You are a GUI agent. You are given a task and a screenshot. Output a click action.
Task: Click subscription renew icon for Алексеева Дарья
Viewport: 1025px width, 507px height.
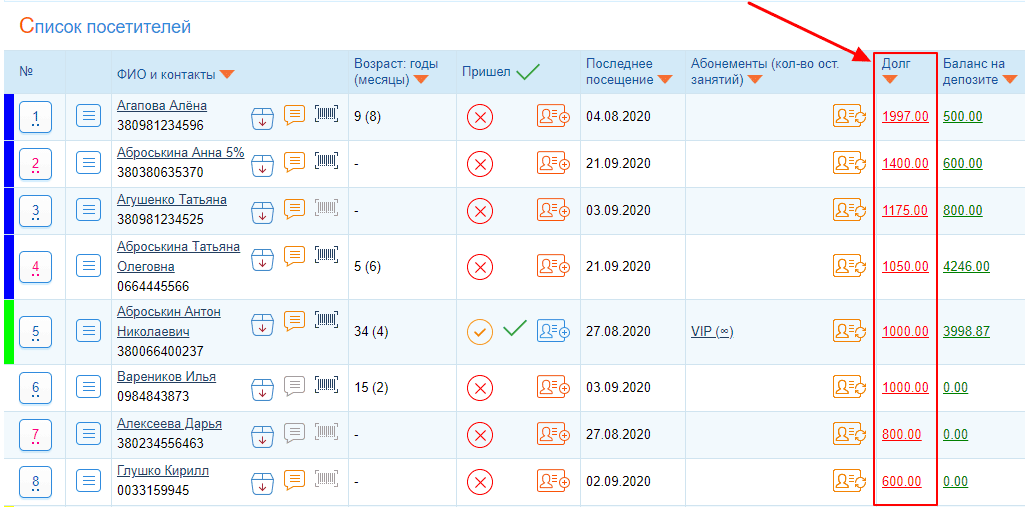coord(849,434)
